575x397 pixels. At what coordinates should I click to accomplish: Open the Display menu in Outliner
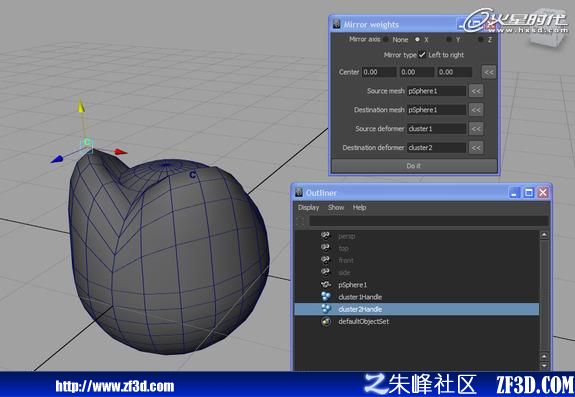[308, 207]
